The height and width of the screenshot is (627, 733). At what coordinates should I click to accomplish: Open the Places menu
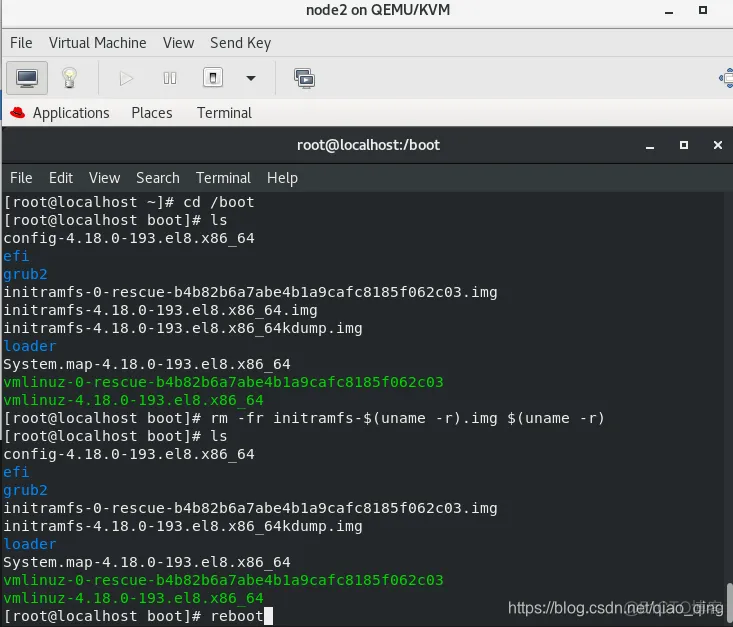coord(152,113)
